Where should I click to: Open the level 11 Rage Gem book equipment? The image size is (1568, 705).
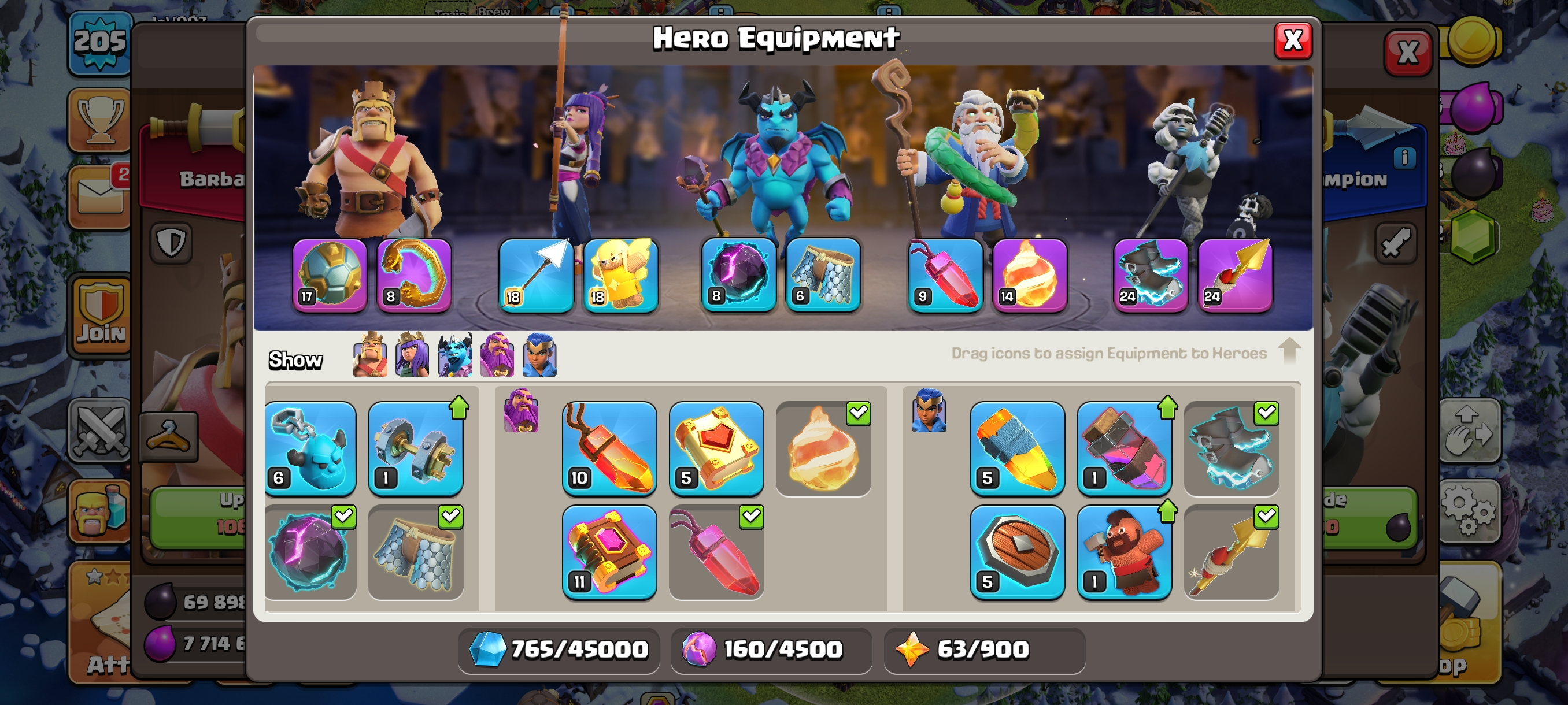pos(609,552)
